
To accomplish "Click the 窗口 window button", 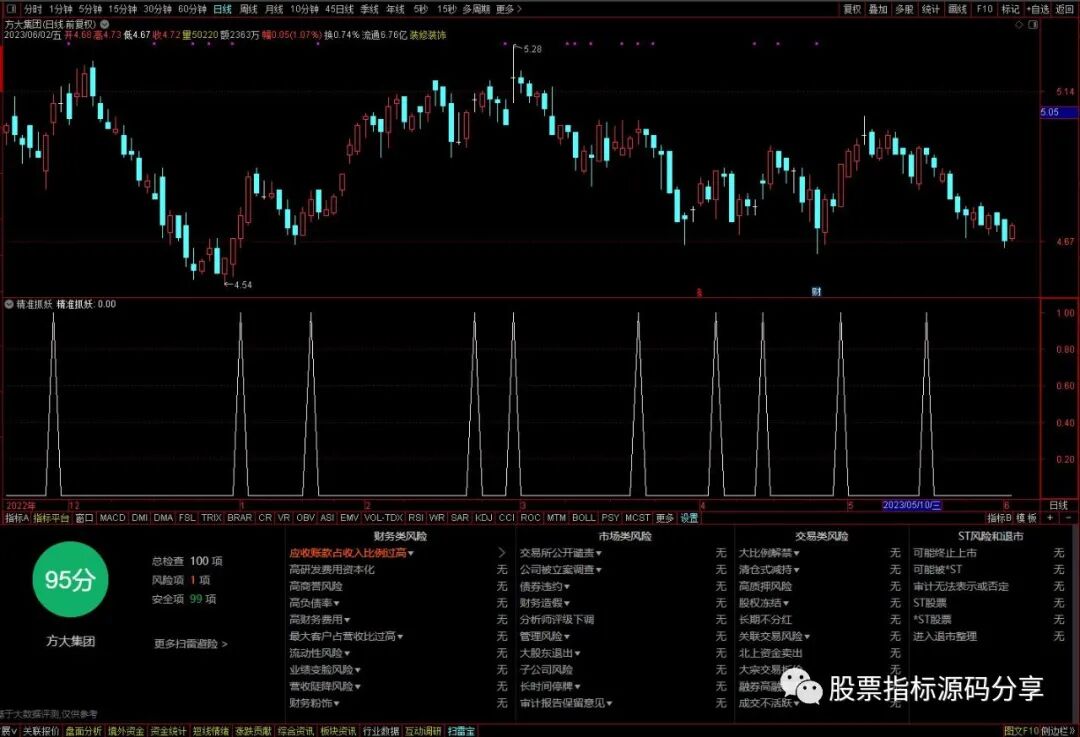I will coord(84,517).
